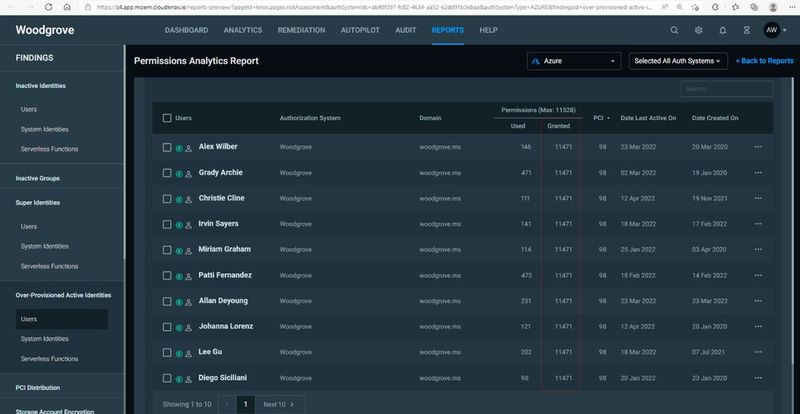Switch to the Remediation tab
800x414 pixels.
tap(300, 30)
